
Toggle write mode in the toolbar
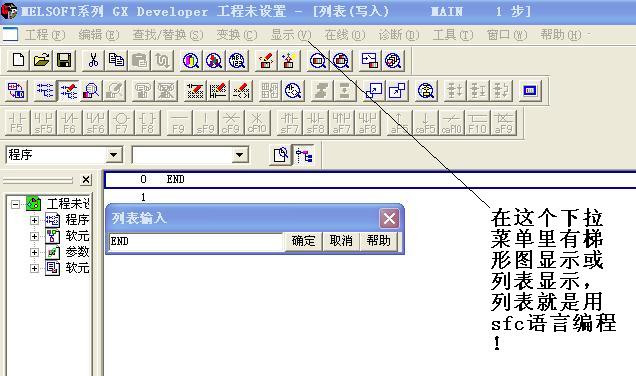coord(68,90)
